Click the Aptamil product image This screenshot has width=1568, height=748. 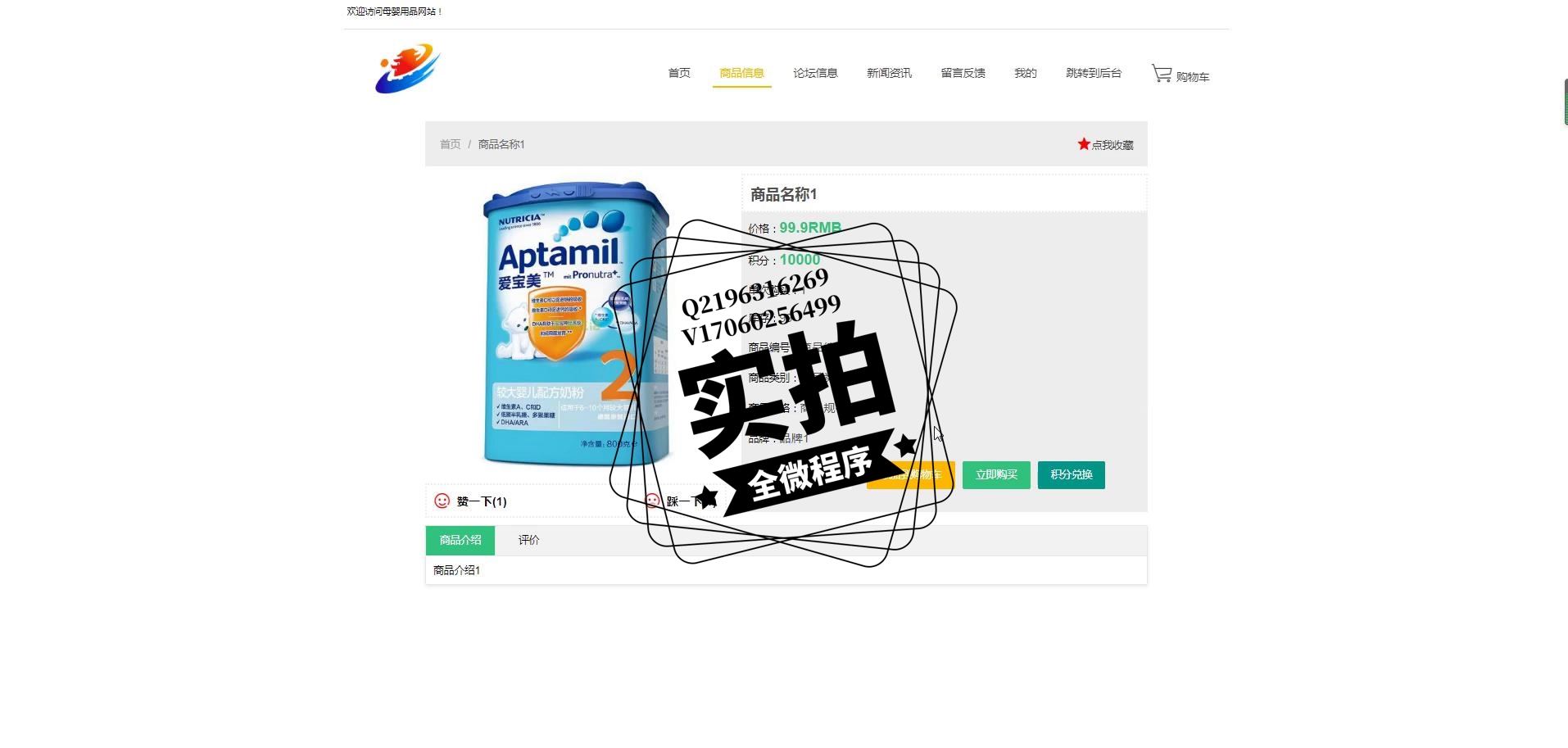point(576,324)
